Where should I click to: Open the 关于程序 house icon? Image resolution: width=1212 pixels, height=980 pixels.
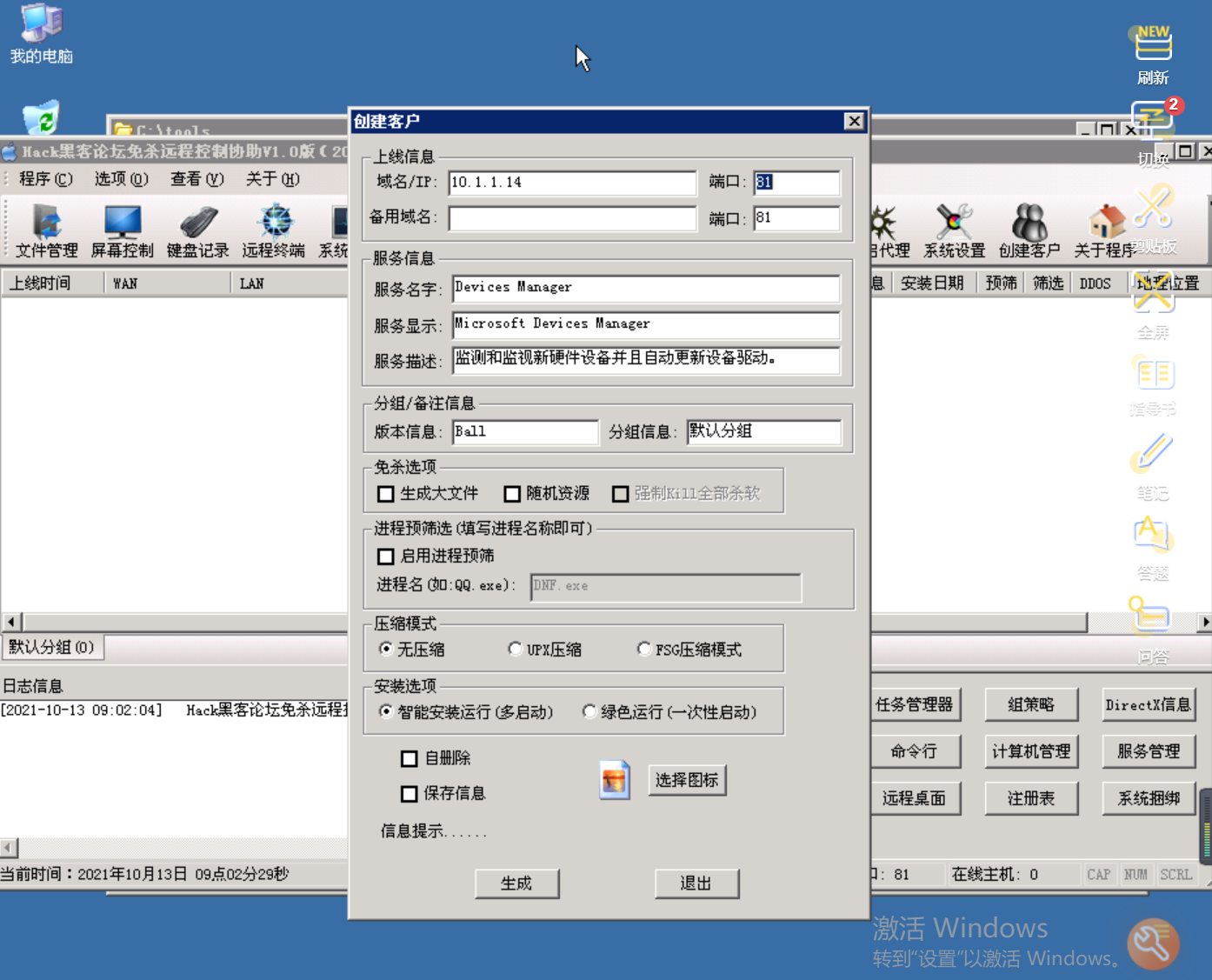(1105, 231)
